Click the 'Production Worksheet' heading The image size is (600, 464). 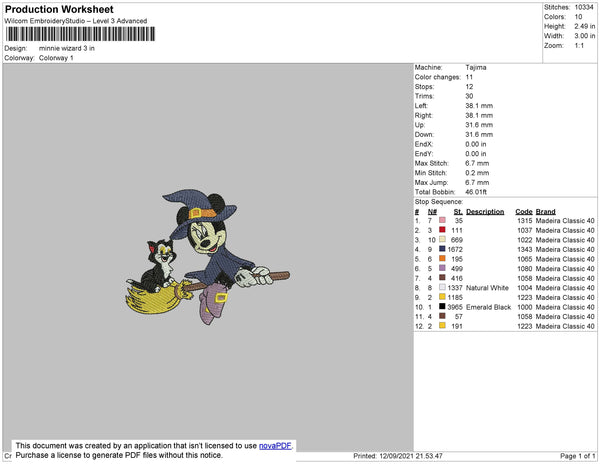pyautogui.click(x=59, y=9)
